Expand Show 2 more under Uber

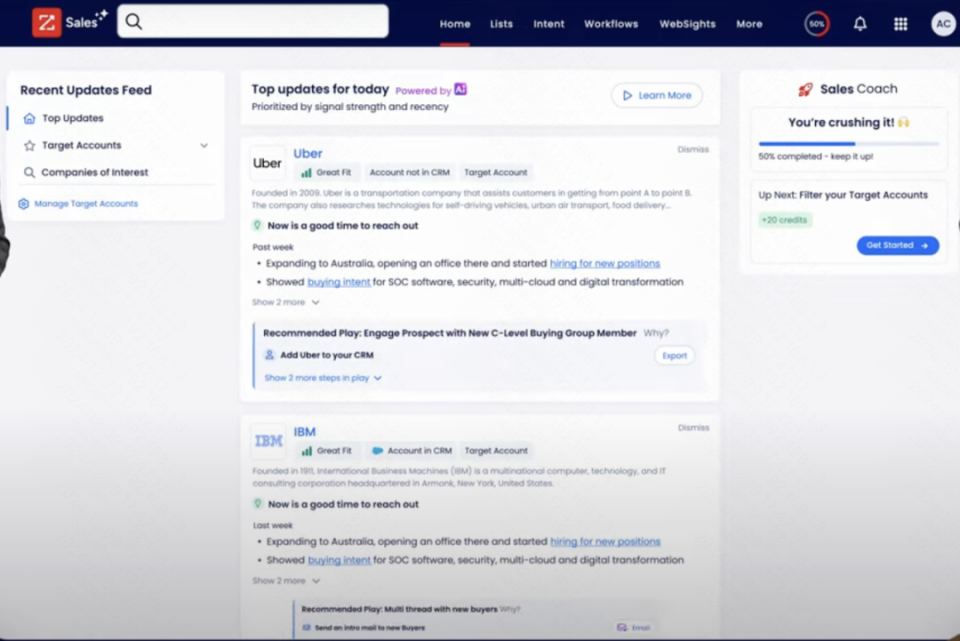(x=285, y=302)
